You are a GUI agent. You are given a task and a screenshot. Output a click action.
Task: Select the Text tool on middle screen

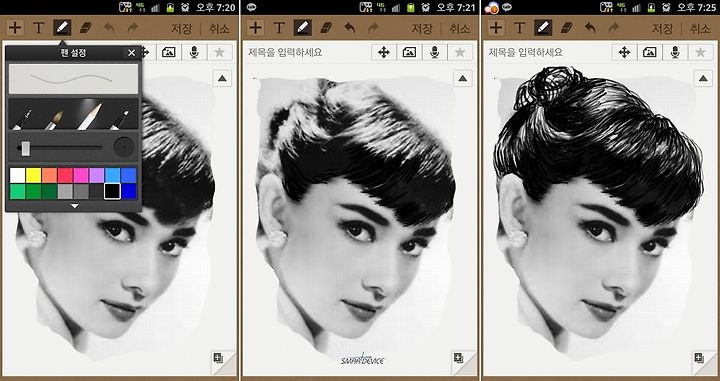pyautogui.click(x=279, y=28)
